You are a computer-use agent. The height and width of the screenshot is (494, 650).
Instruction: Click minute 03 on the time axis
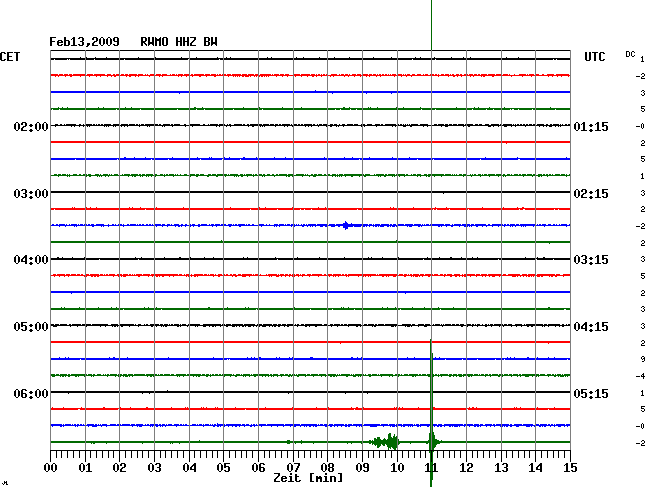[x=154, y=468]
